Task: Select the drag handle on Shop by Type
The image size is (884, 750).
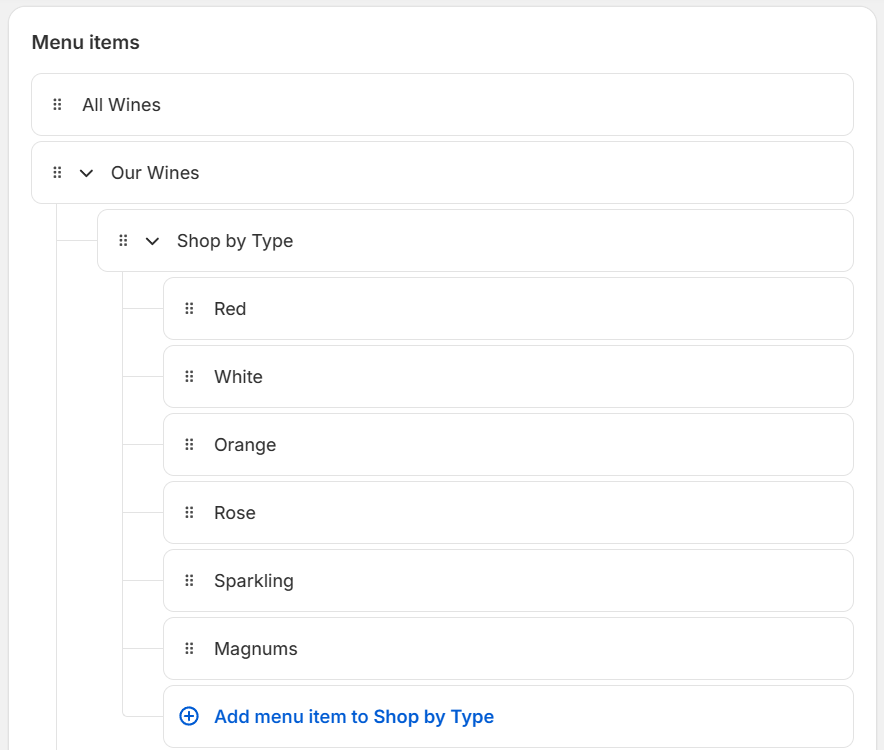Action: [123, 241]
